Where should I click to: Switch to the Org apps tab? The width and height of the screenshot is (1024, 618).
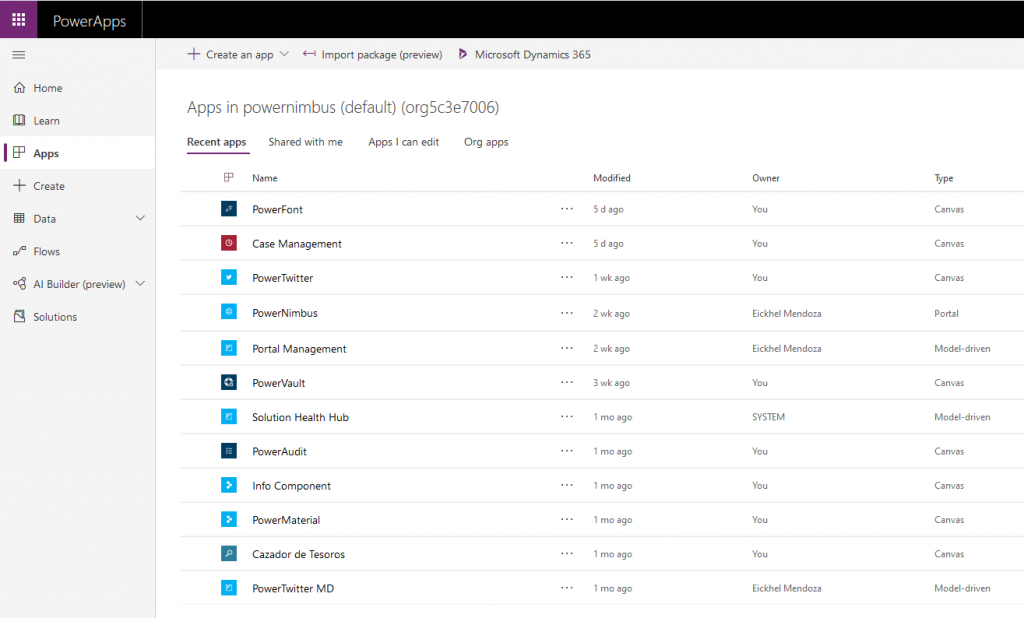click(x=486, y=142)
